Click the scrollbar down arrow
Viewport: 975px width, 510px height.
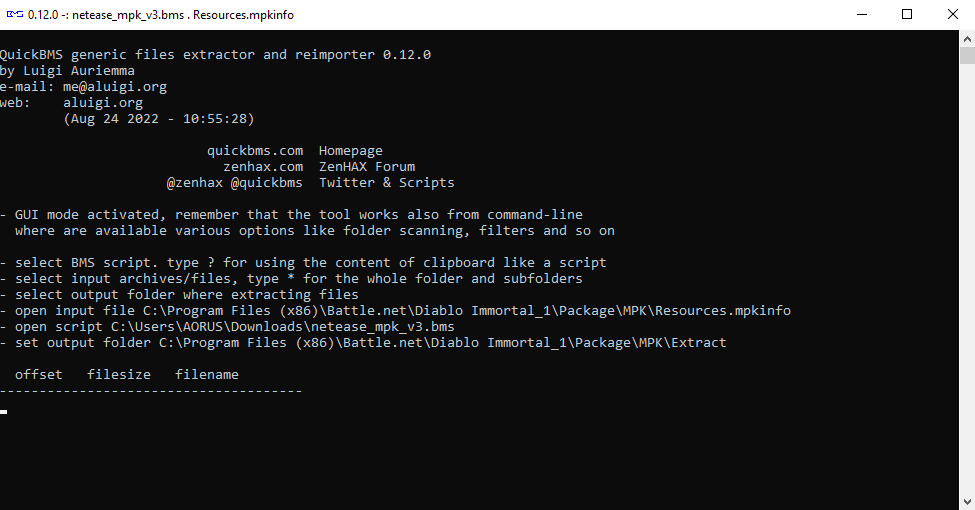[967, 501]
